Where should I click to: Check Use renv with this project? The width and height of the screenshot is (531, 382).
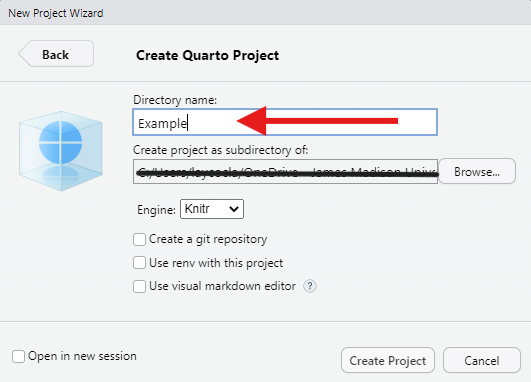point(139,263)
